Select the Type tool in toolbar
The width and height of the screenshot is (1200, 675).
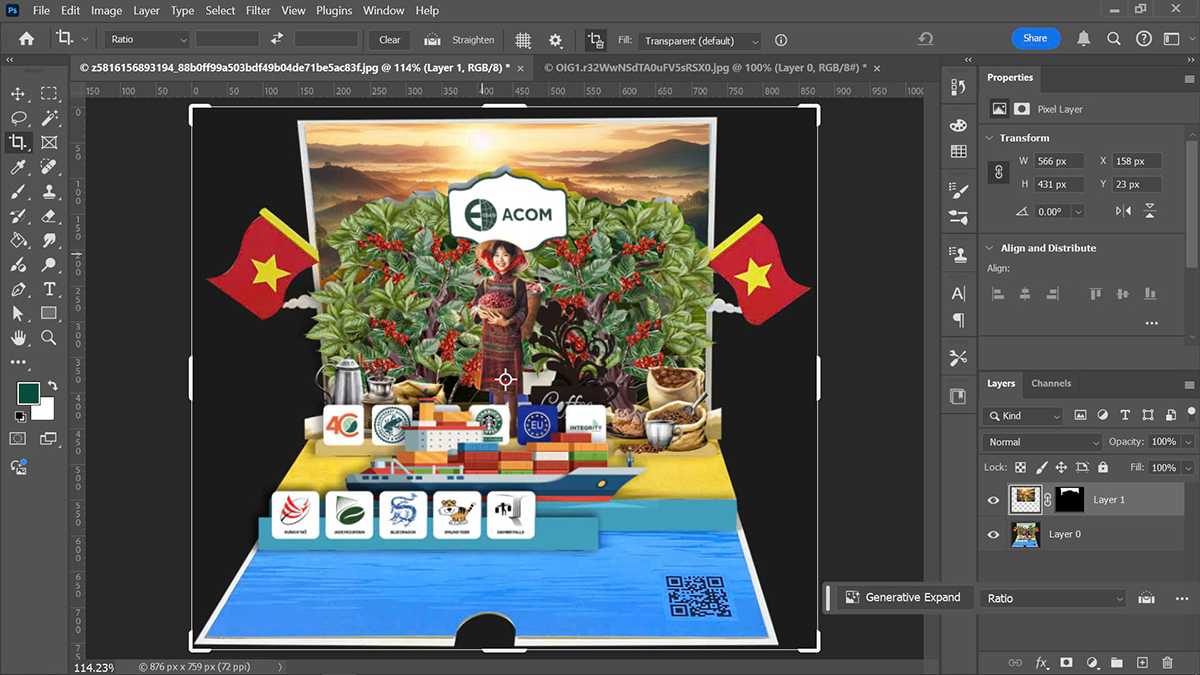(x=49, y=289)
